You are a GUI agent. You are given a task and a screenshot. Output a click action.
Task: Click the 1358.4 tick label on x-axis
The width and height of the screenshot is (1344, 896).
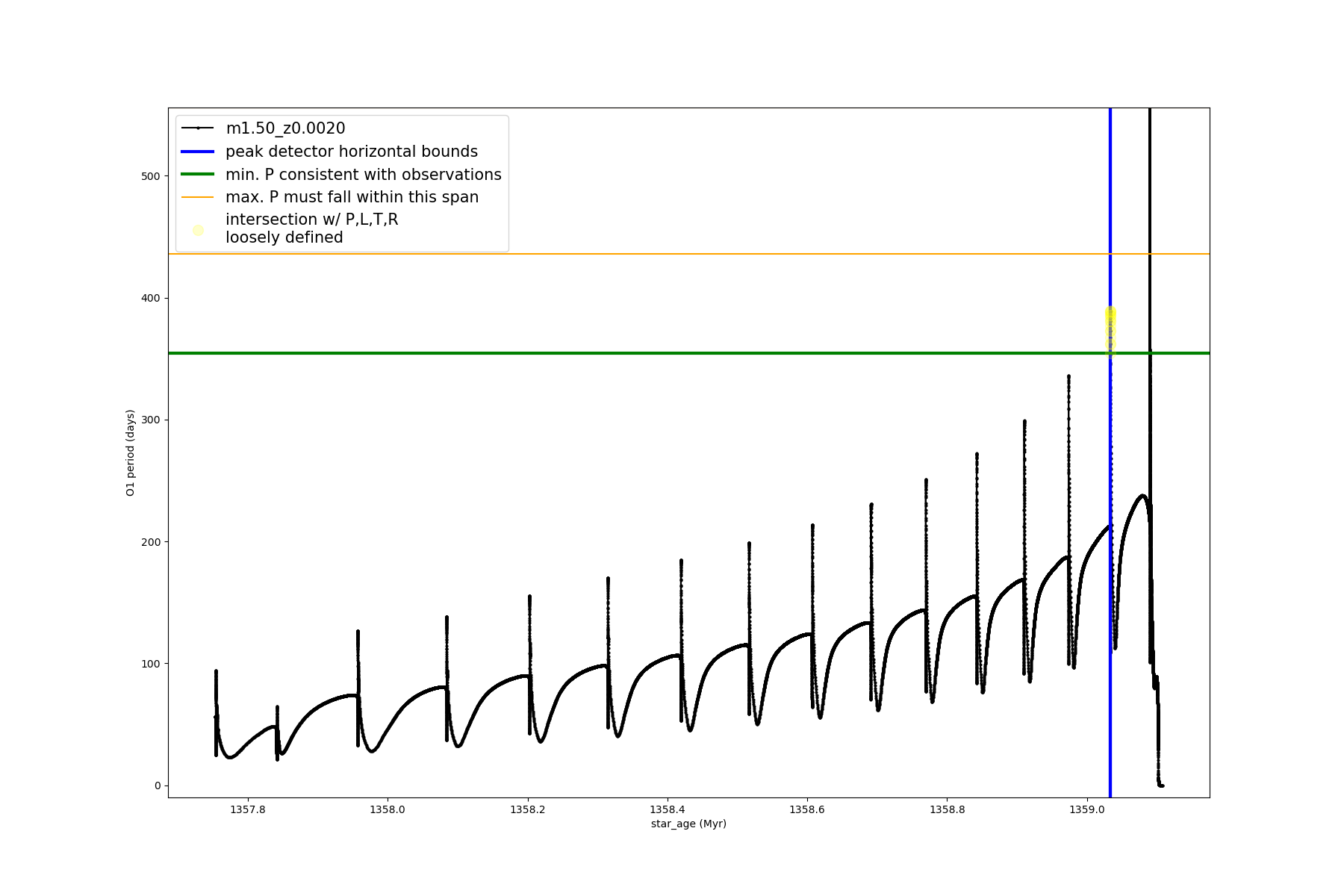(668, 809)
